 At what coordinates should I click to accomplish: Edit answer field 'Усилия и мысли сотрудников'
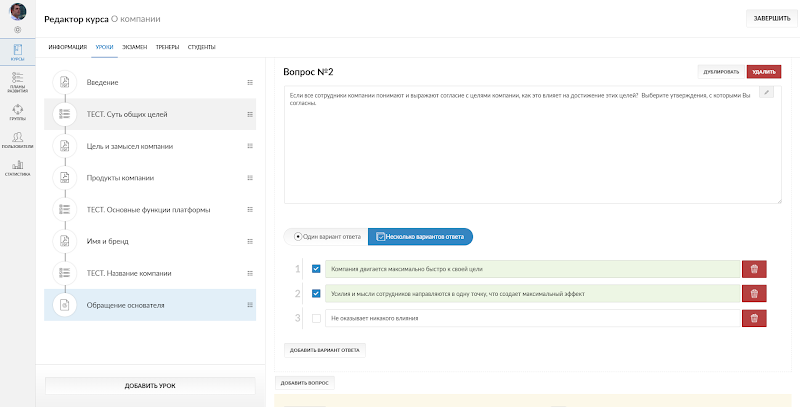[533, 293]
